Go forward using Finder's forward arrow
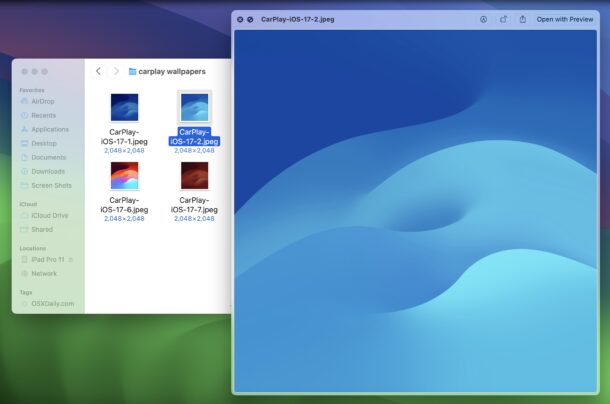The image size is (610, 404). [x=116, y=72]
